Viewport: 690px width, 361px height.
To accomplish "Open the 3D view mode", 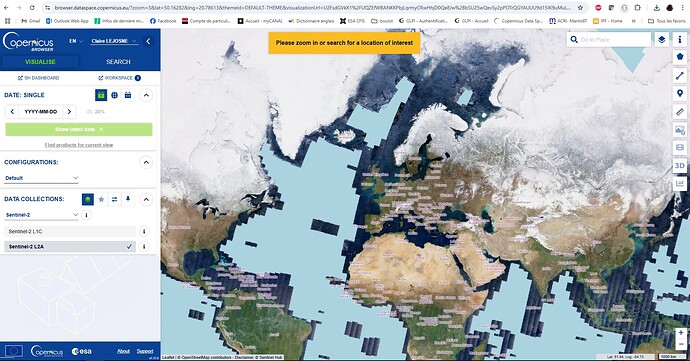I will tap(680, 166).
